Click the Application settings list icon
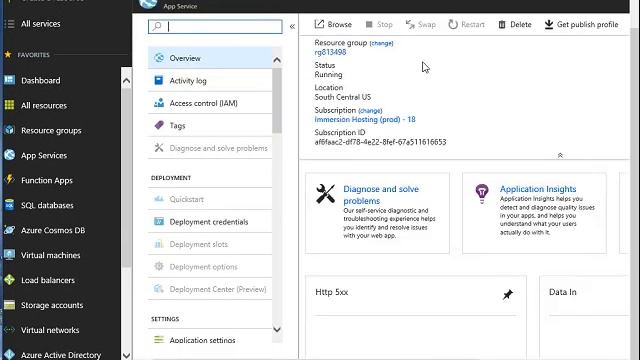This screenshot has height=360, width=640. click(x=159, y=340)
